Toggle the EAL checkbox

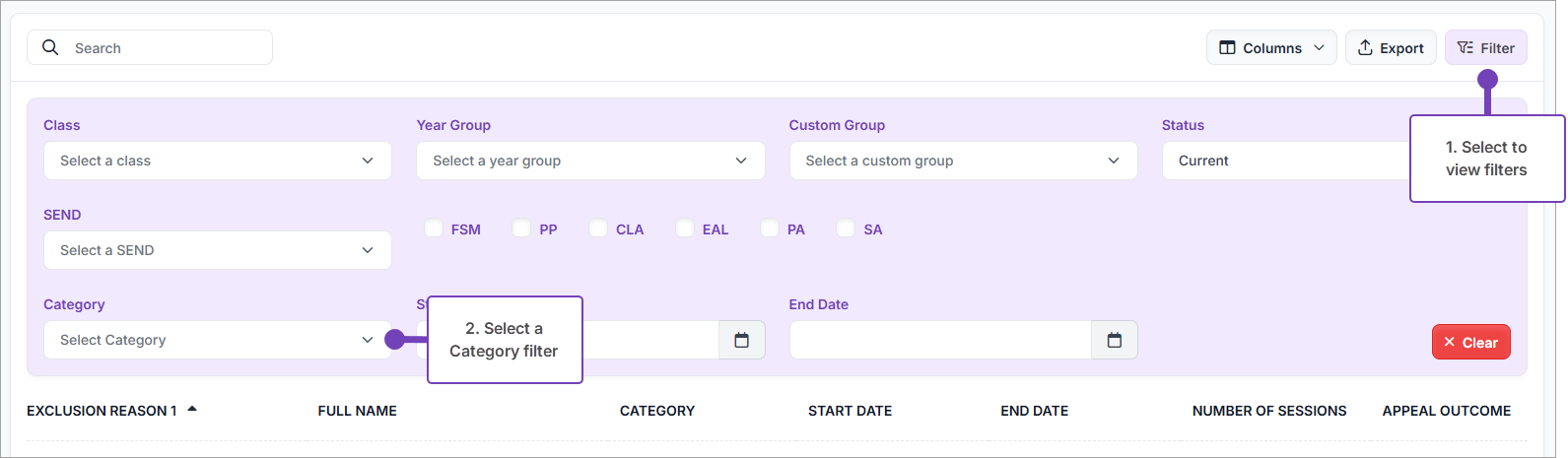point(685,229)
